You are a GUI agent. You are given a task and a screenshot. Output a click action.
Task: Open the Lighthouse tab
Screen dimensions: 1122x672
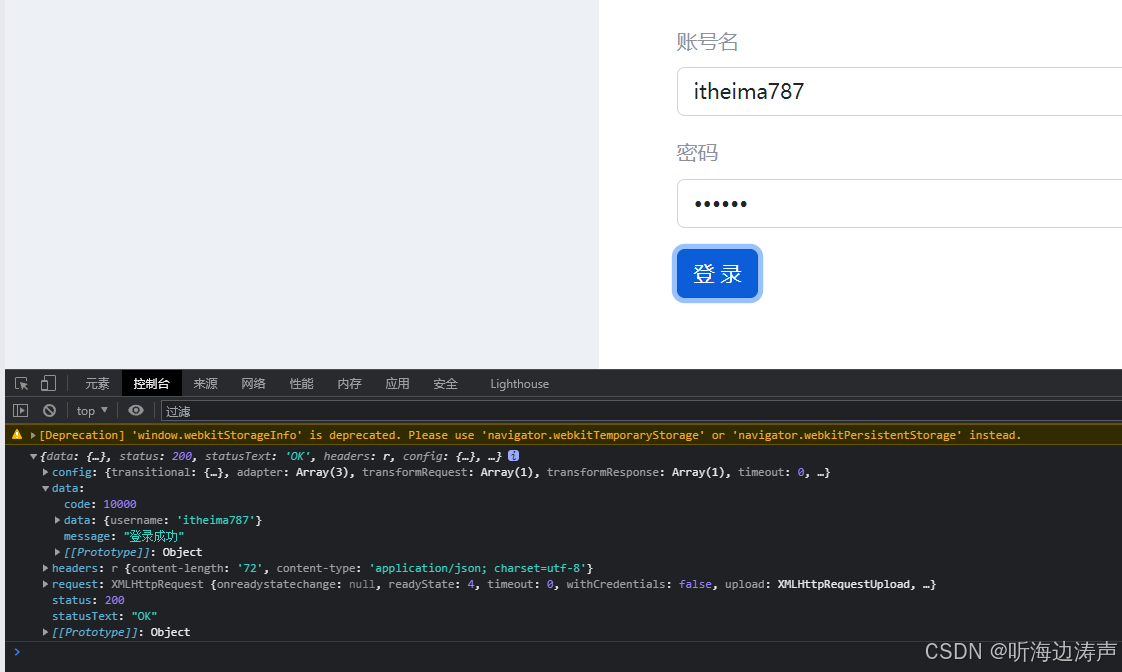519,384
